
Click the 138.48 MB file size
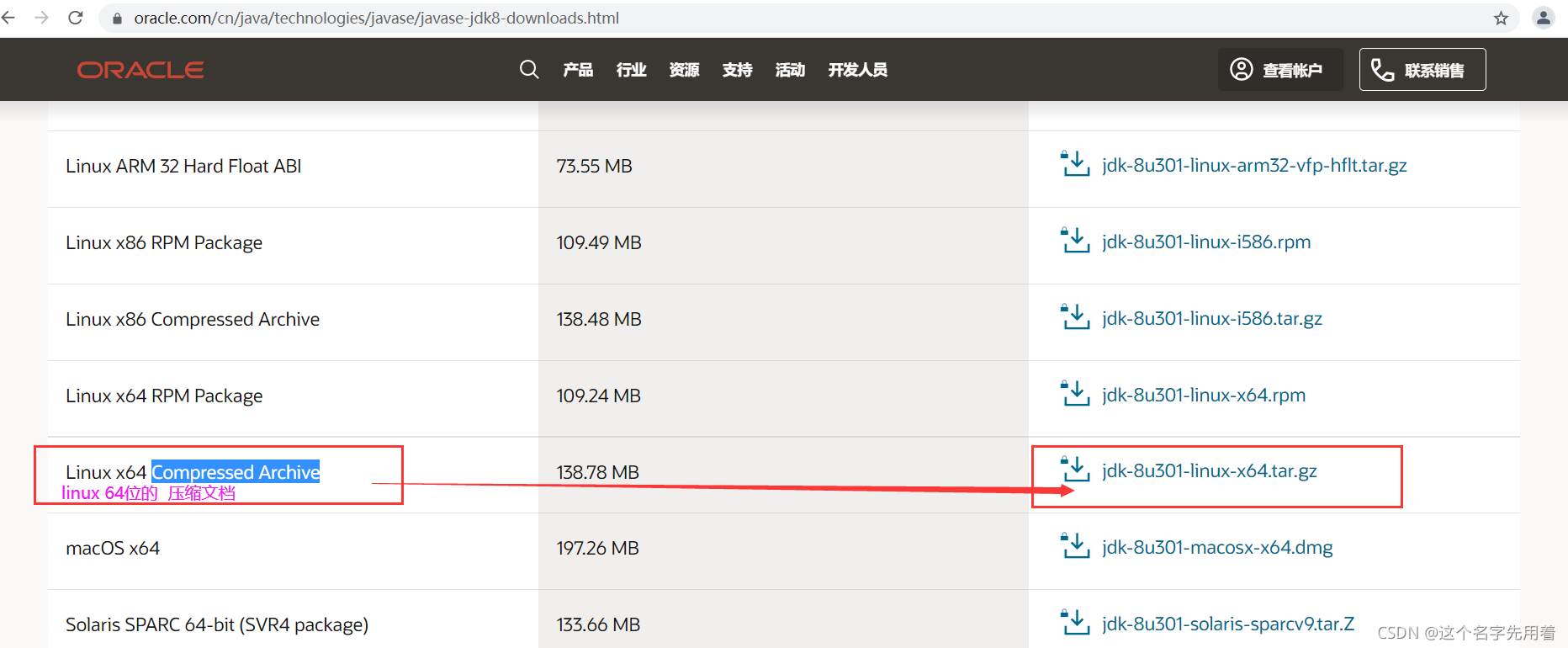click(x=599, y=320)
